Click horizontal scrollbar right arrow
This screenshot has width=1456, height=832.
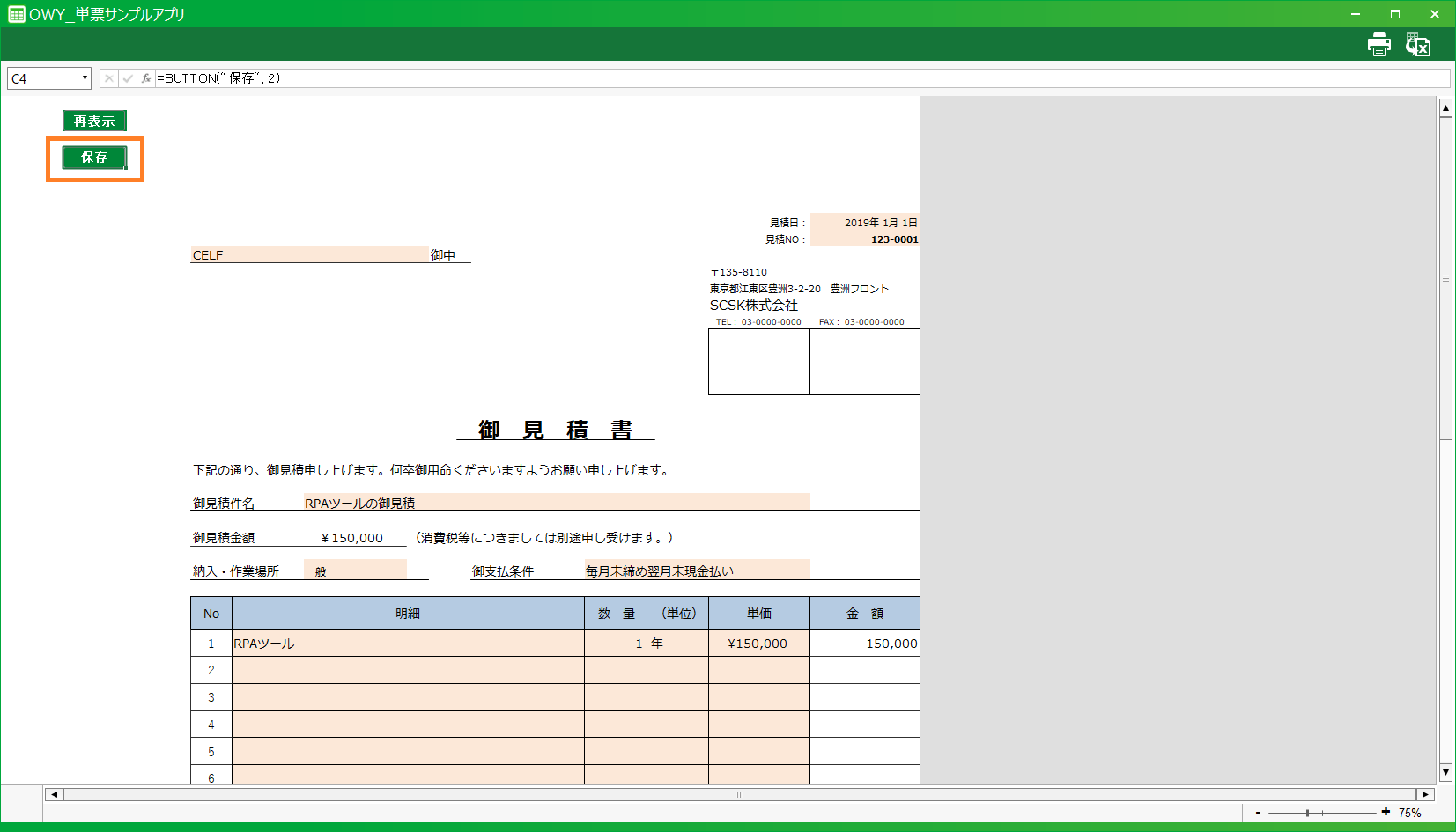pos(1425,794)
